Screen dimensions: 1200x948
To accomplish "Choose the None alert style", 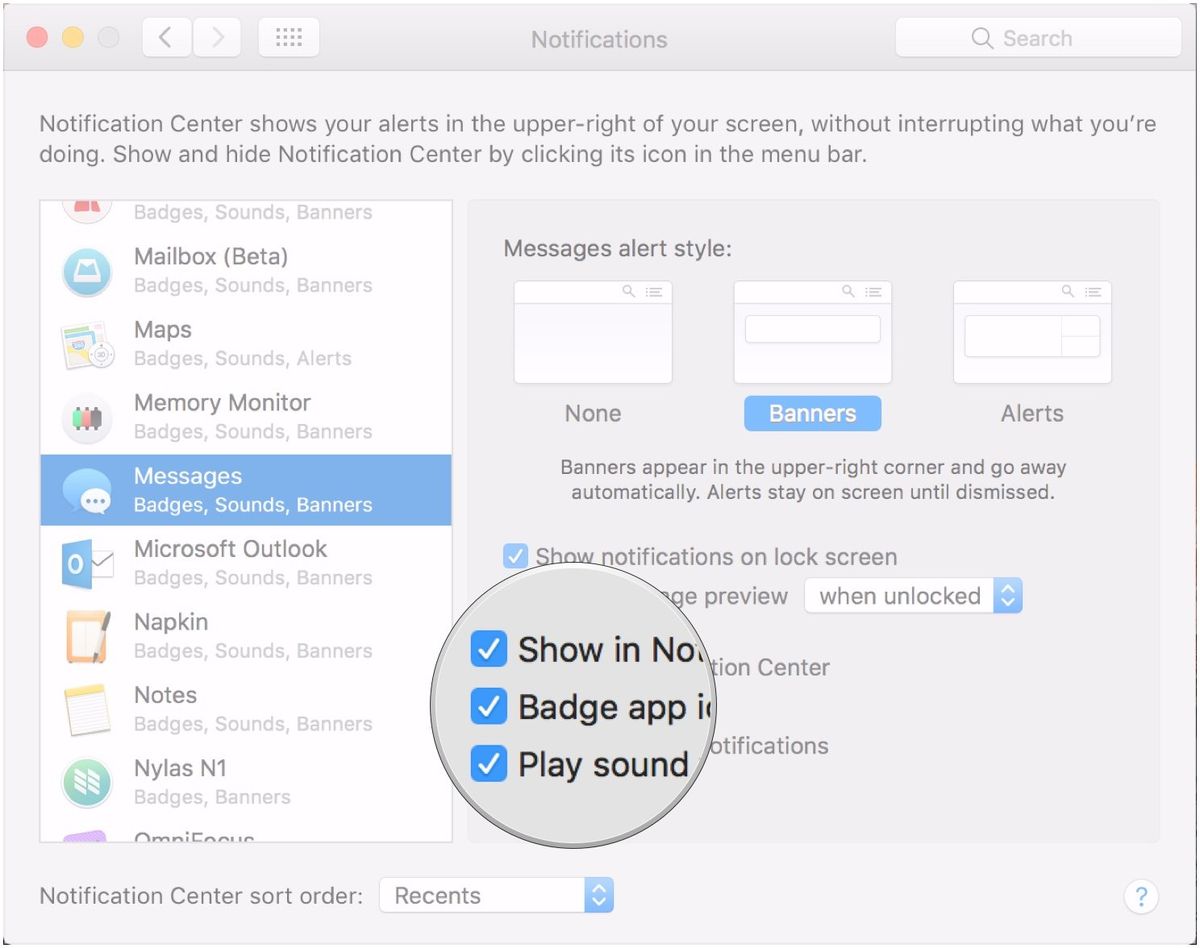I will 592,332.
